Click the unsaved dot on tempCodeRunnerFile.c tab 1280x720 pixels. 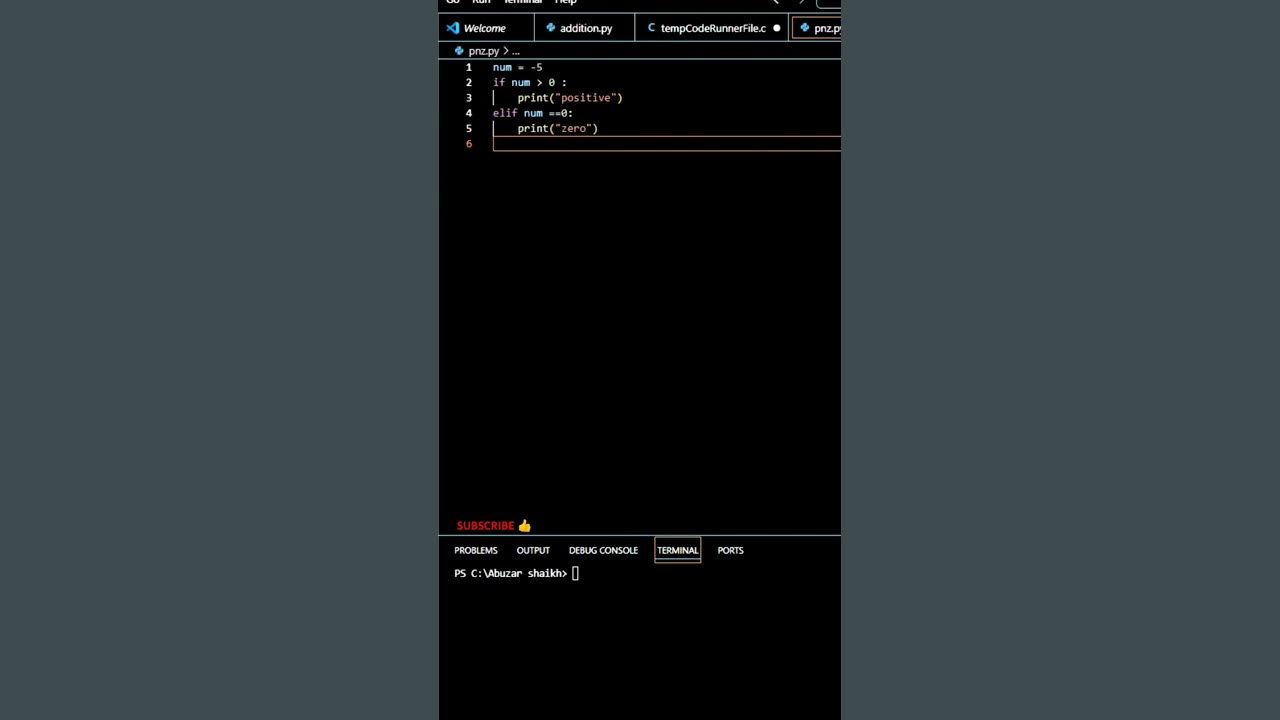(776, 28)
